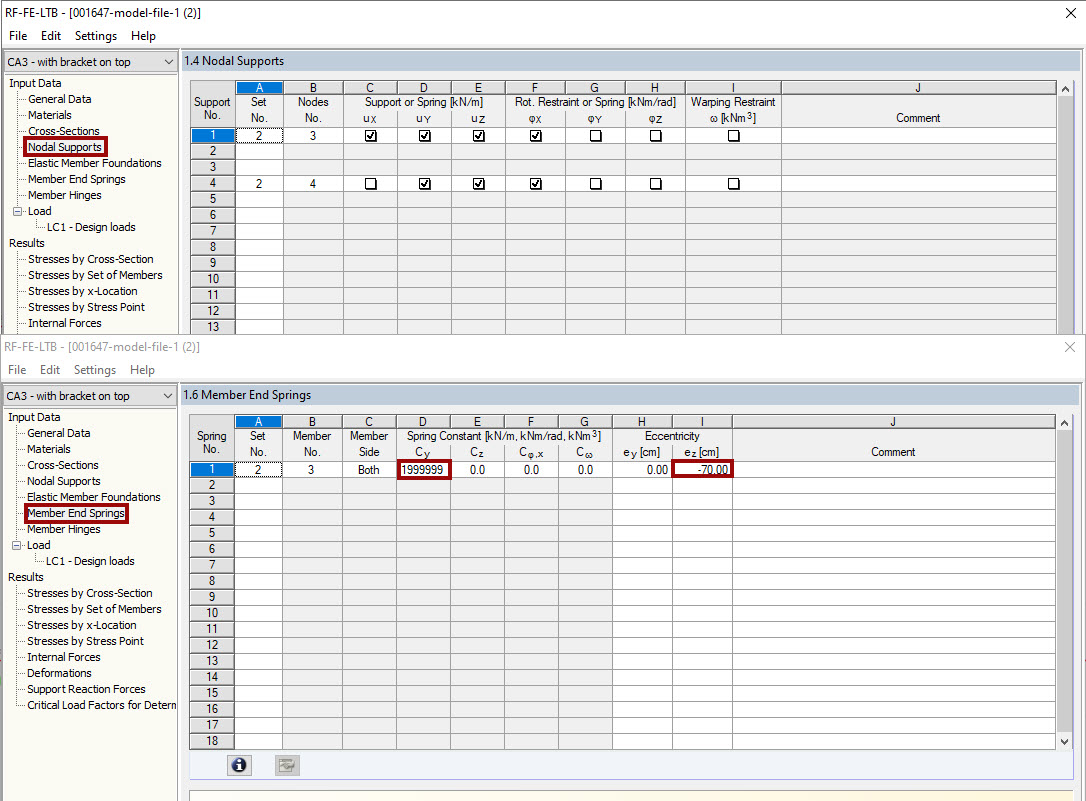The image size is (1086, 801).
Task: Click ey eccentricity cell 0.00
Action: click(x=642, y=469)
